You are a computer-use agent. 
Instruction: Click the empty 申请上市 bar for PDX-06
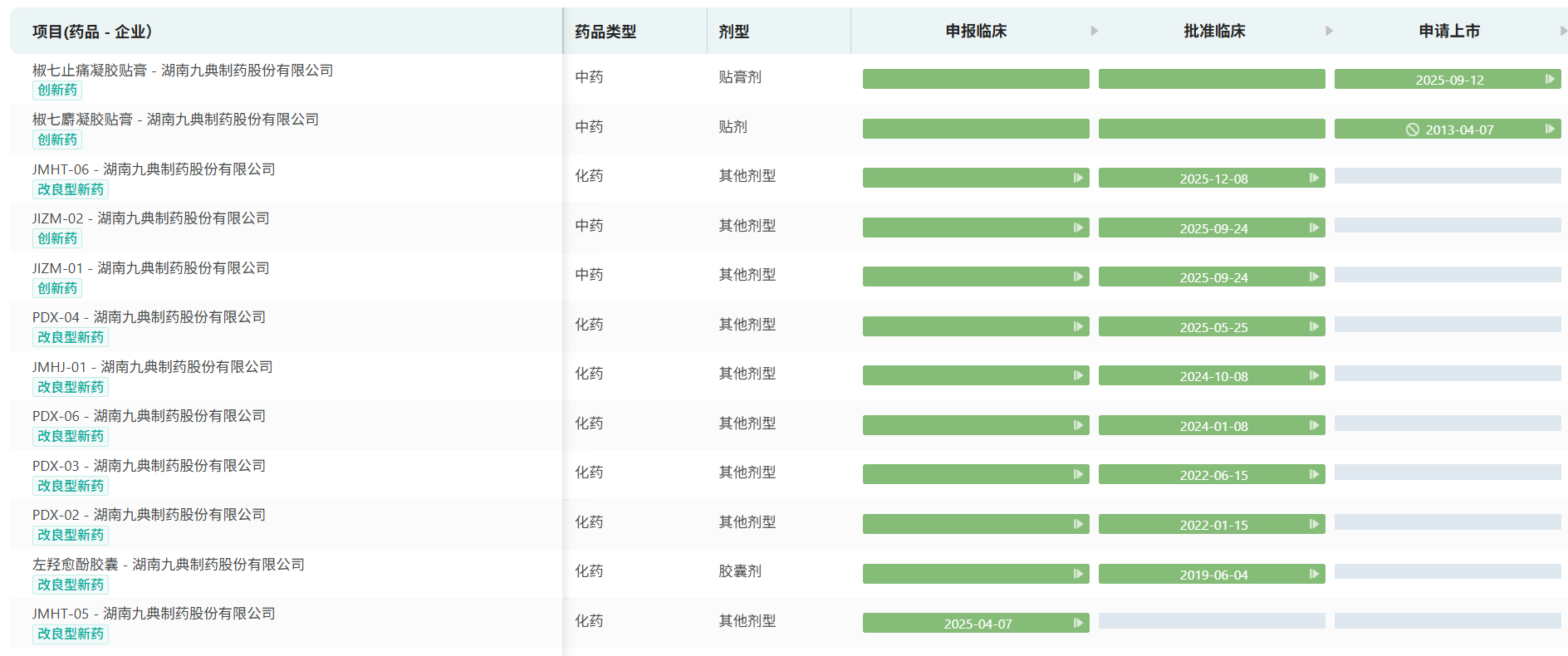(1448, 423)
